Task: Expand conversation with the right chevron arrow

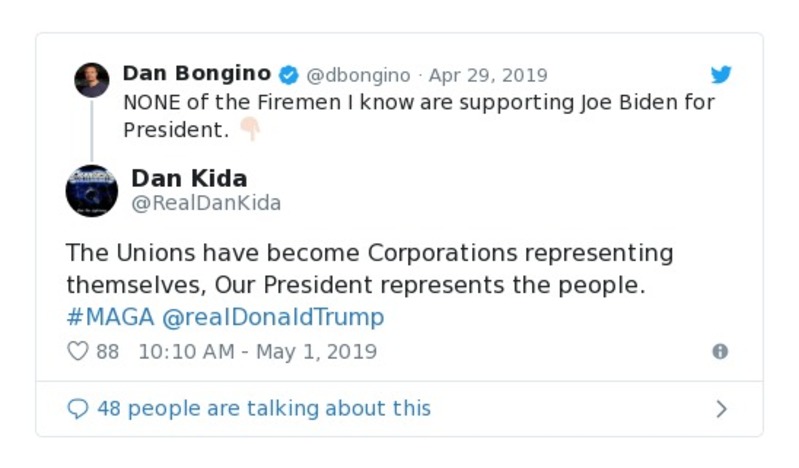Action: pos(721,409)
